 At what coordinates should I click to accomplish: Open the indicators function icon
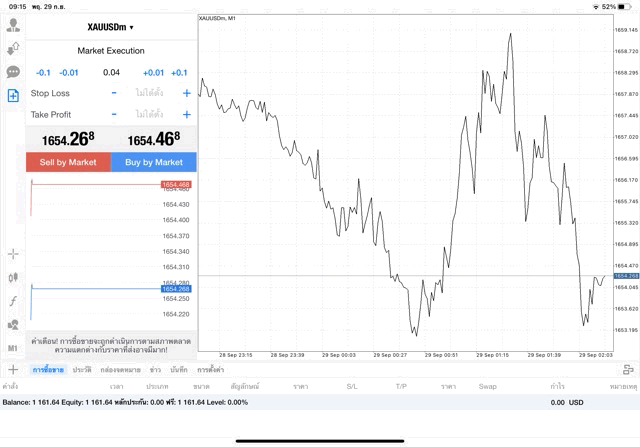(13, 301)
